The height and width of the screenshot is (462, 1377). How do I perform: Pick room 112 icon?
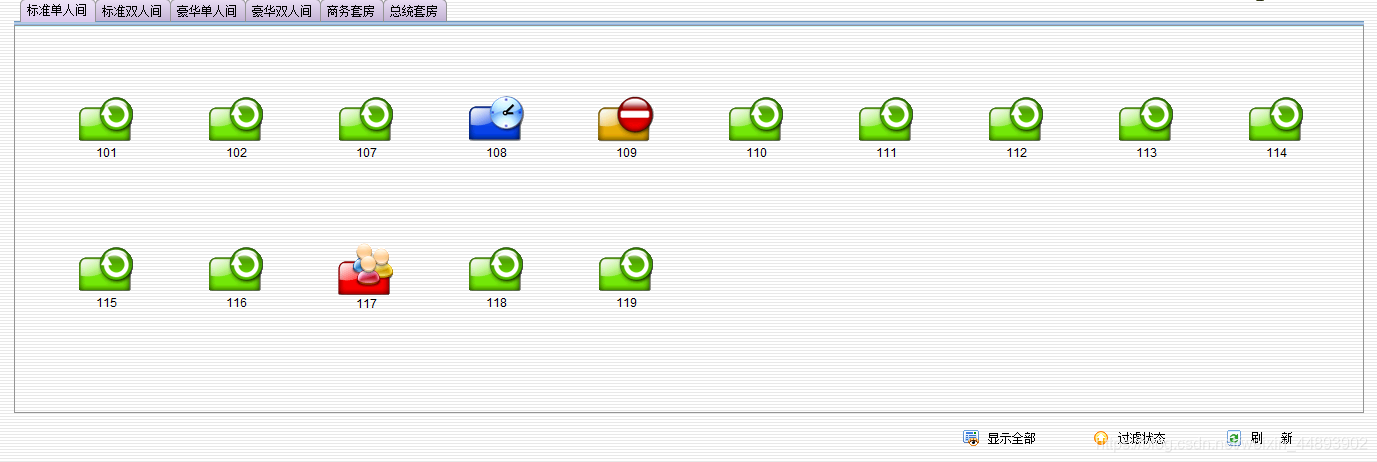pyautogui.click(x=1016, y=119)
